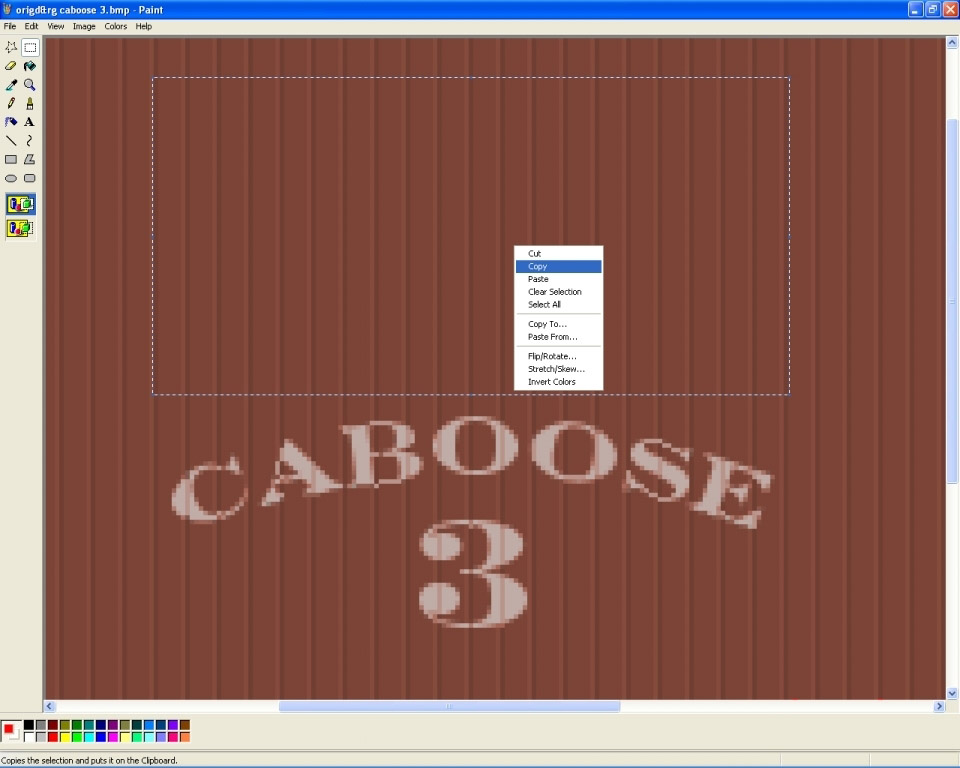Viewport: 960px width, 768px height.
Task: Select the Free-Form Select tool
Action: [11, 47]
